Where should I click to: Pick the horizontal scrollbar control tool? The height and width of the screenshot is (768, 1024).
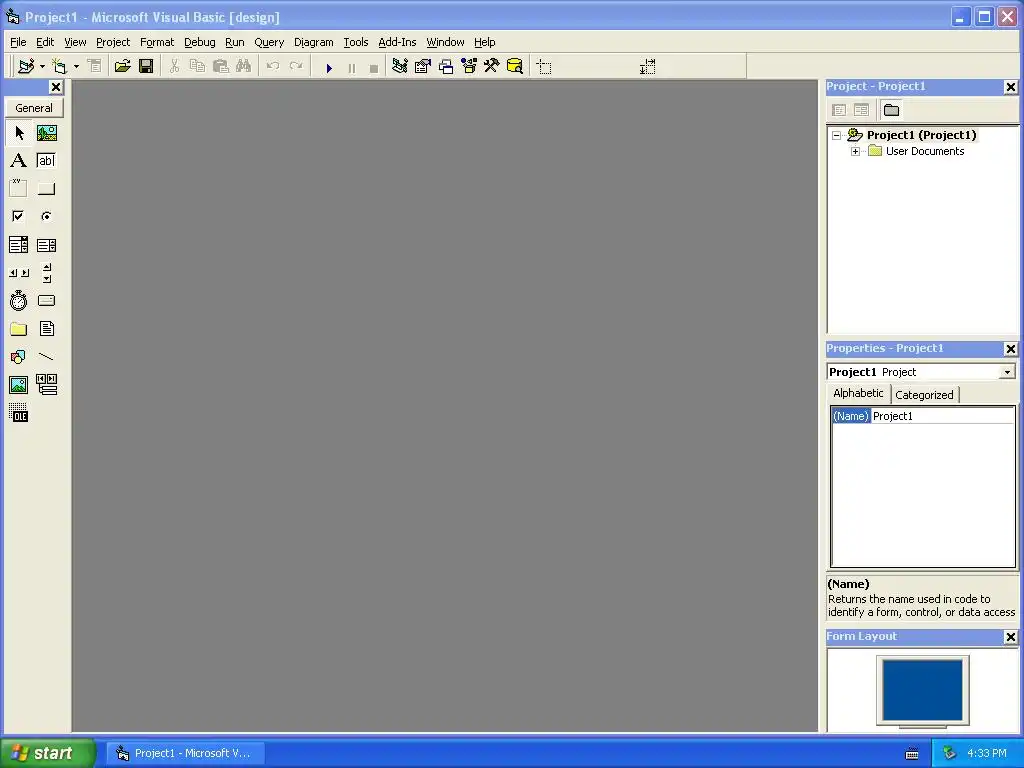[19, 273]
